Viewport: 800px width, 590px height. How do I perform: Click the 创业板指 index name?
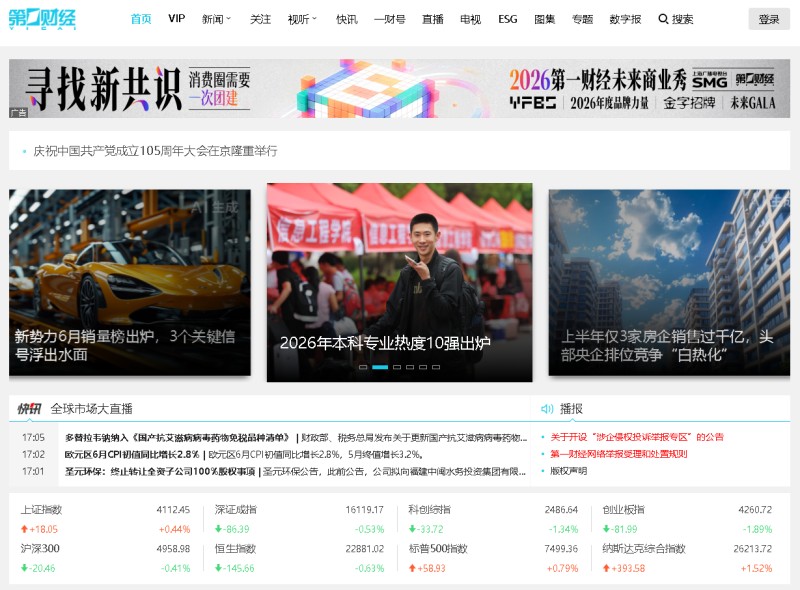click(623, 509)
